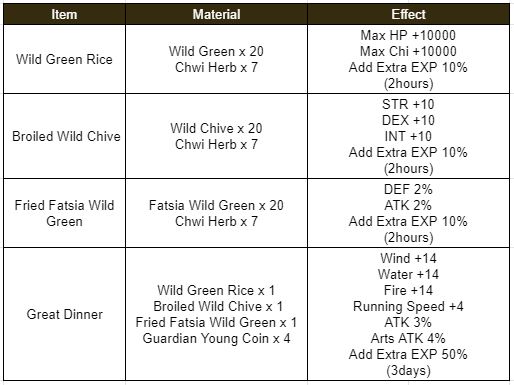
Task: Select the Fried Fatsia Wild Green cell
Action: point(64,213)
